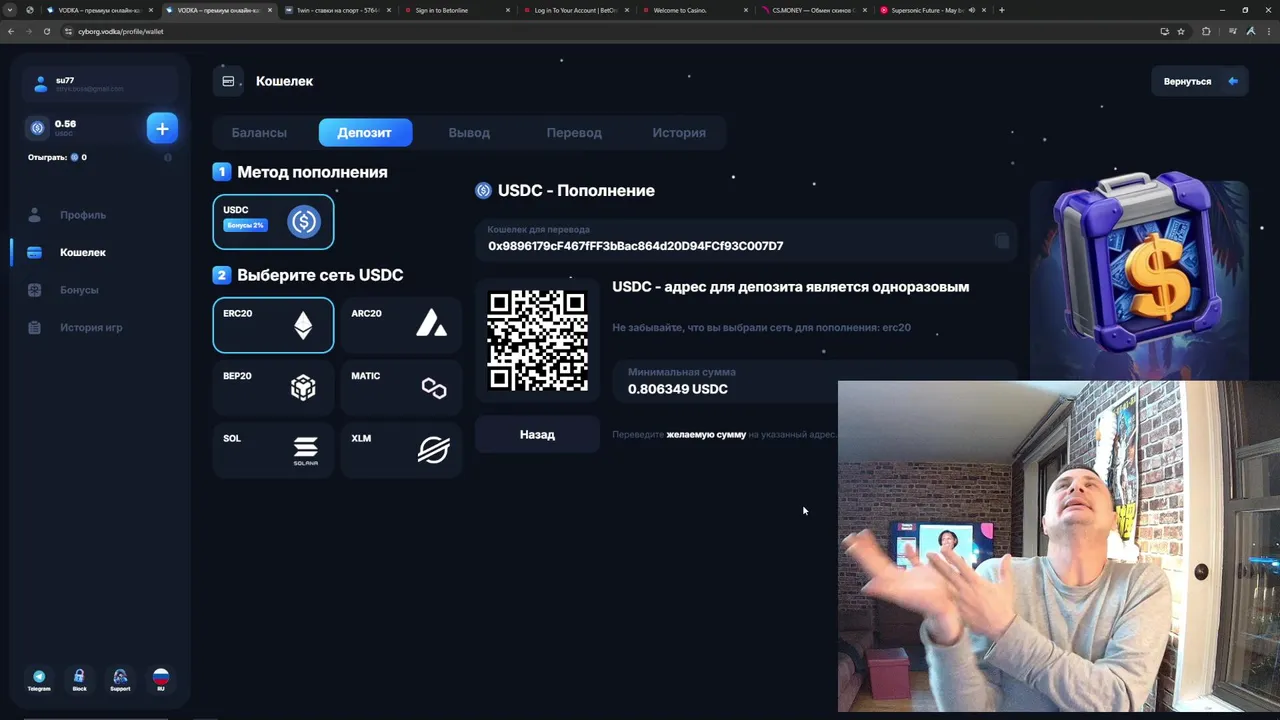Select SOL Solana network
This screenshot has height=720, width=1280.
coord(273,450)
